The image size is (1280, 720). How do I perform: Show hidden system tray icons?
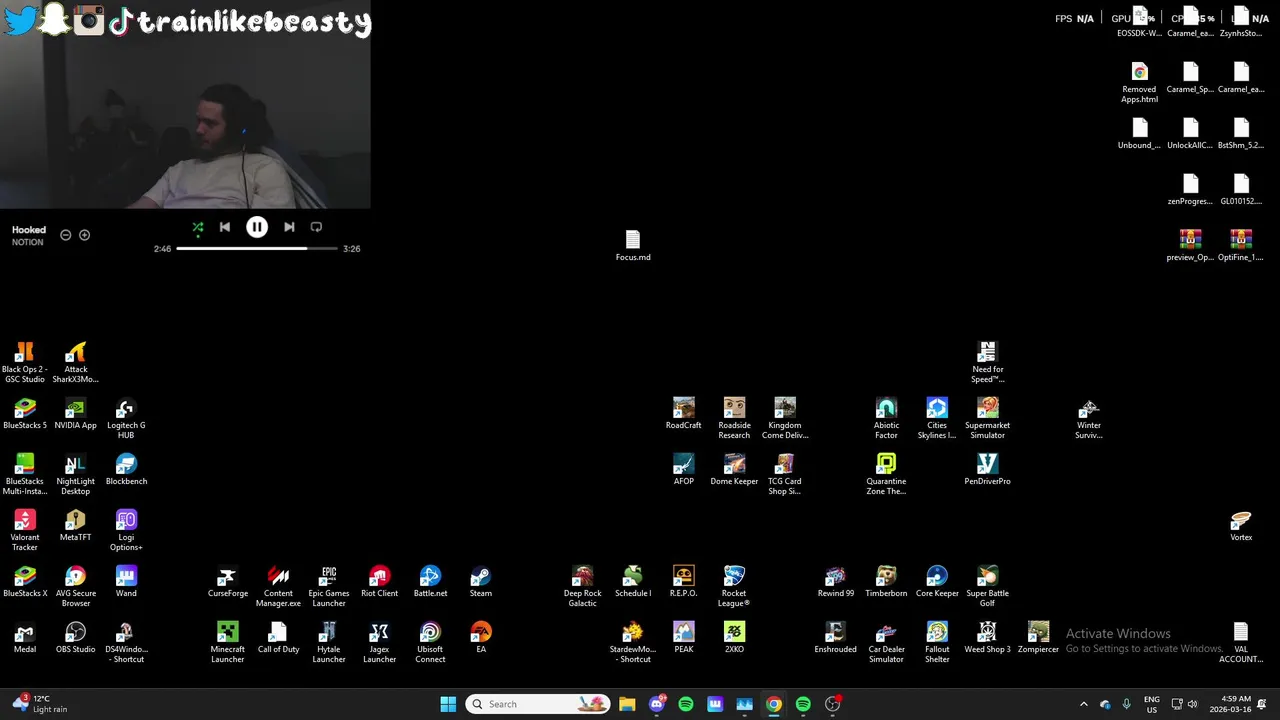pos(1084,704)
